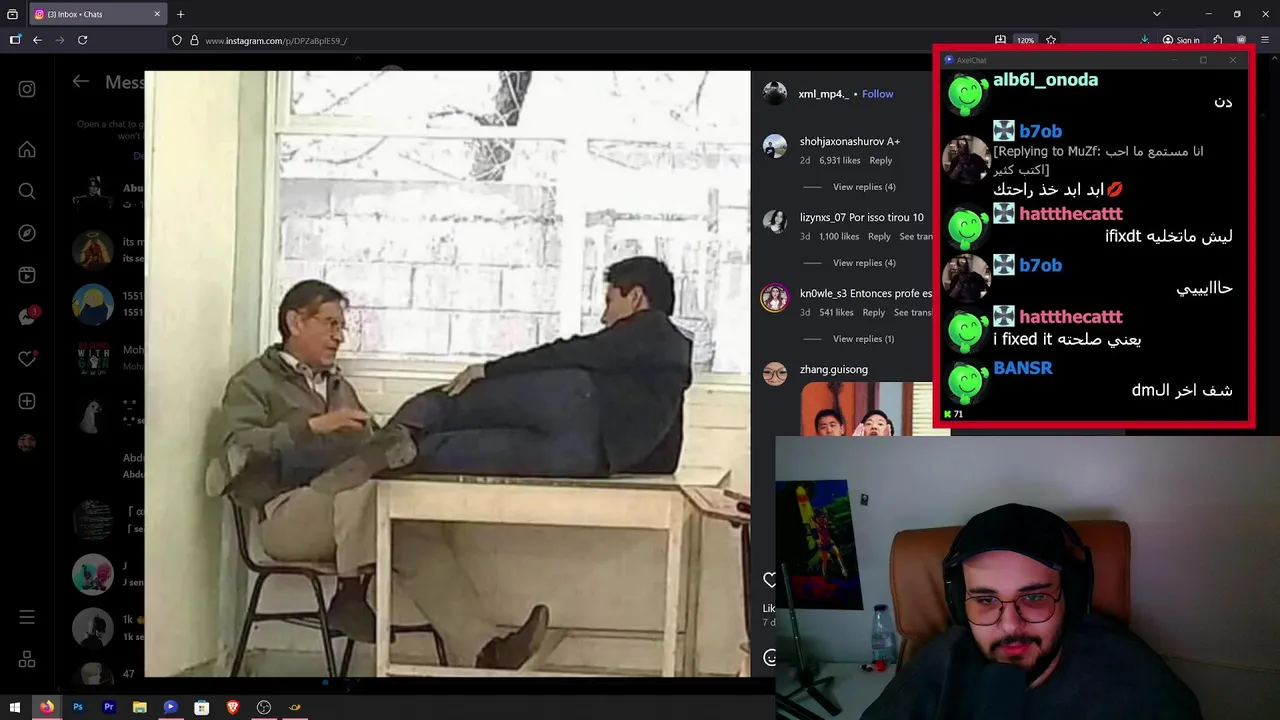Reply to shohjaxonashurov's comment
Viewport: 1280px width, 720px height.
(881, 160)
